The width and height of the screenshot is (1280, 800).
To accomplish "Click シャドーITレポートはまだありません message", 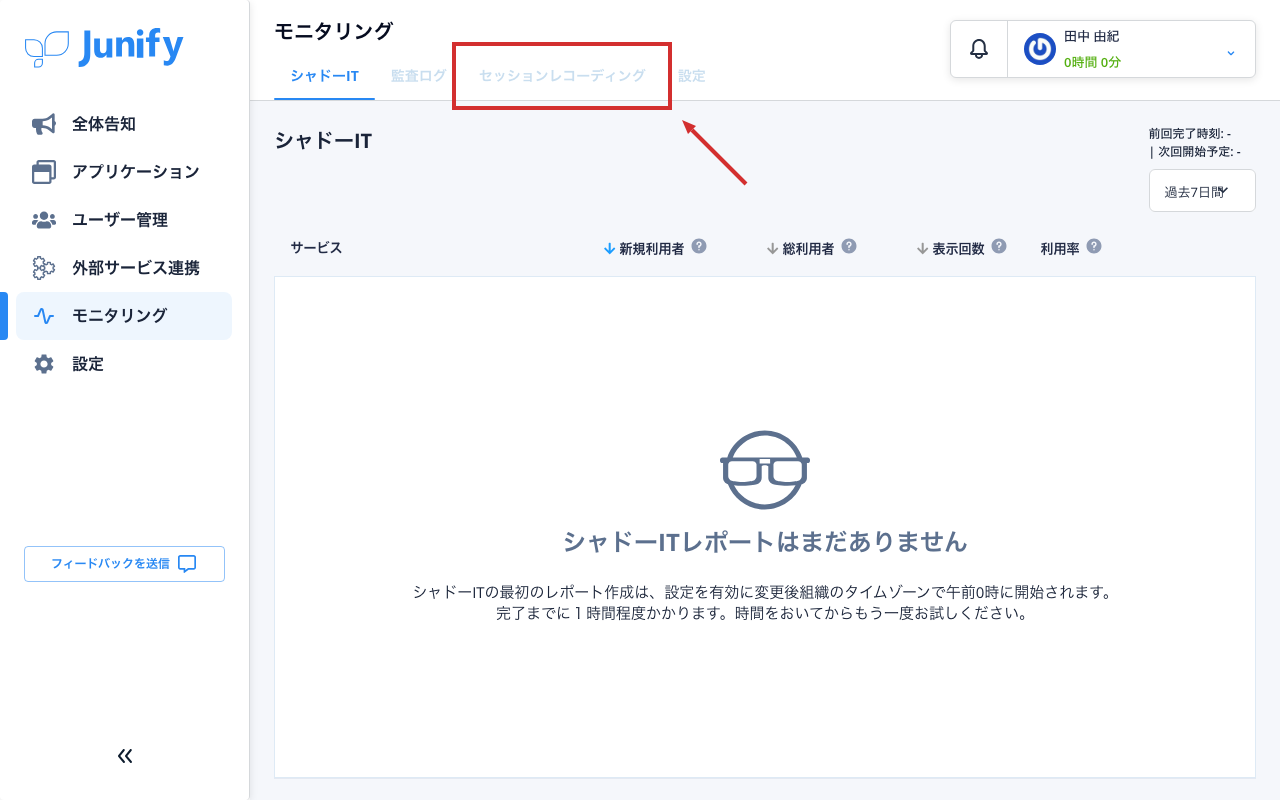I will (765, 542).
